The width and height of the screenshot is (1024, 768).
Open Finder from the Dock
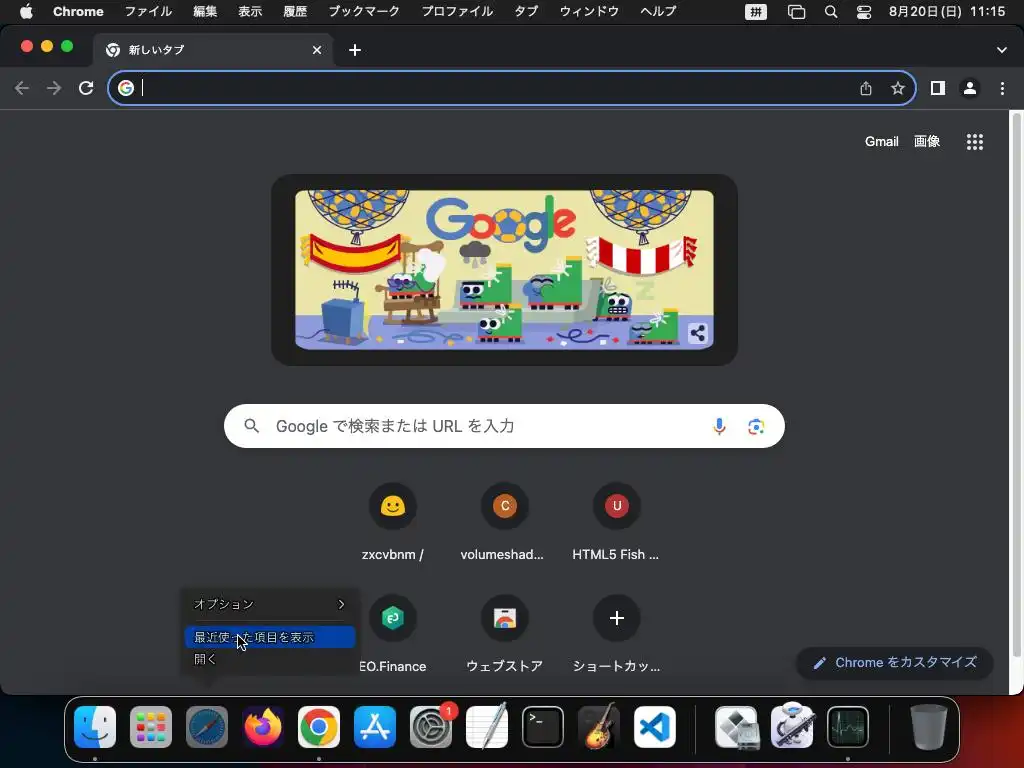pyautogui.click(x=95, y=727)
